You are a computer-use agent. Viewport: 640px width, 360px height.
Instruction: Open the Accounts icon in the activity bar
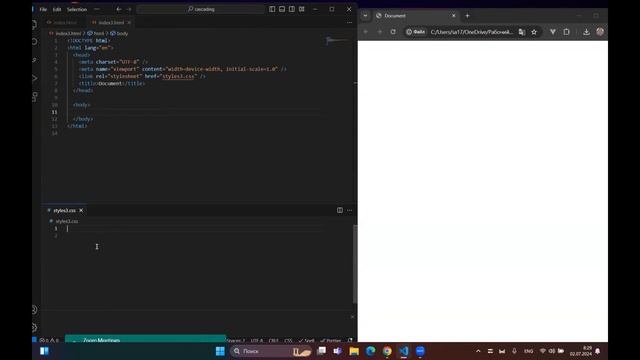click(35, 310)
